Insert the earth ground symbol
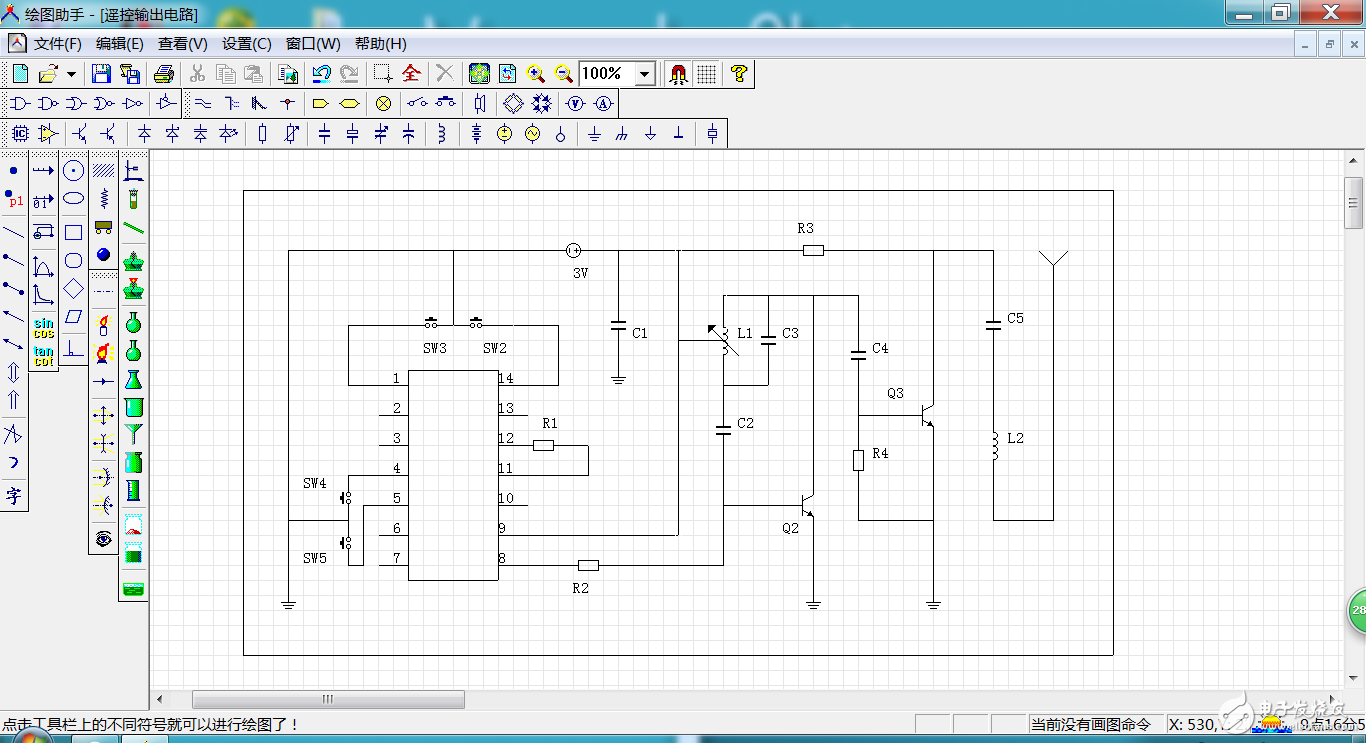Screen dimensions: 1366x743 click(x=595, y=133)
